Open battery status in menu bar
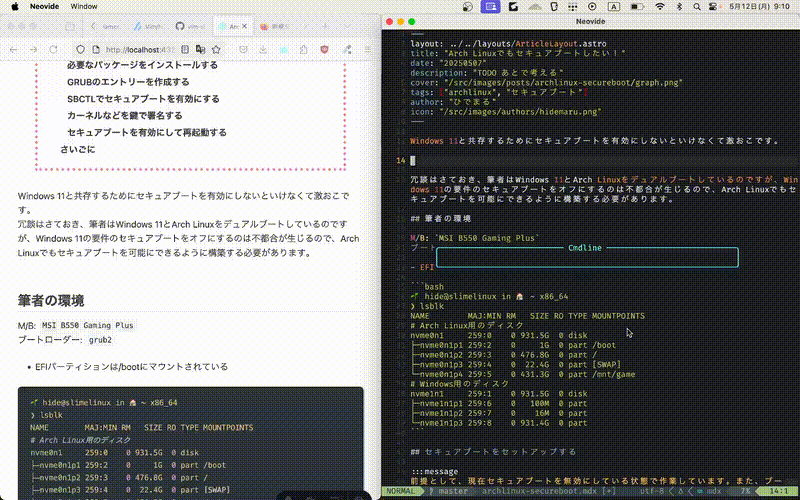This screenshot has width=800, height=500. coord(637,7)
